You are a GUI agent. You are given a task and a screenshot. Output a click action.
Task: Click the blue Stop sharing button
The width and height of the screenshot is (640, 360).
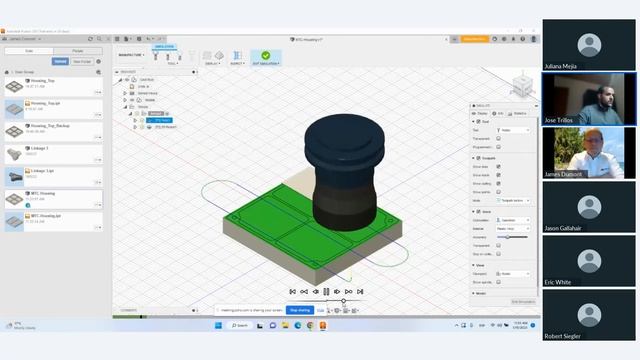click(x=300, y=310)
